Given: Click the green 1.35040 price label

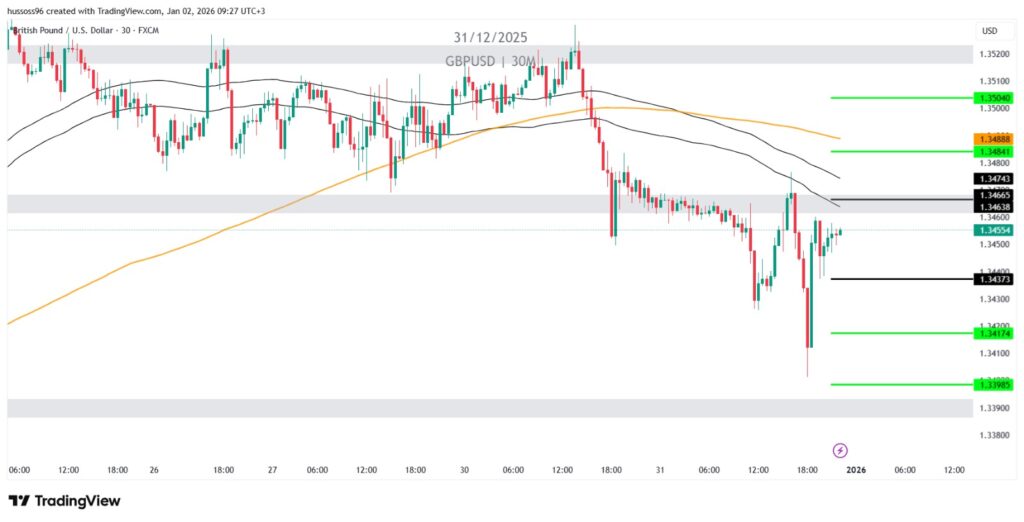Looking at the screenshot, I should click(995, 98).
